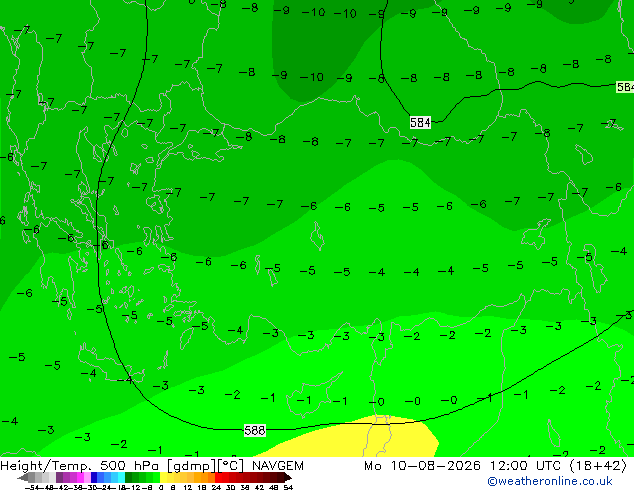Image resolution: width=634 pixels, height=490 pixels.
Task: Pick the pale pink legend swatch
Action: (x=87, y=477)
